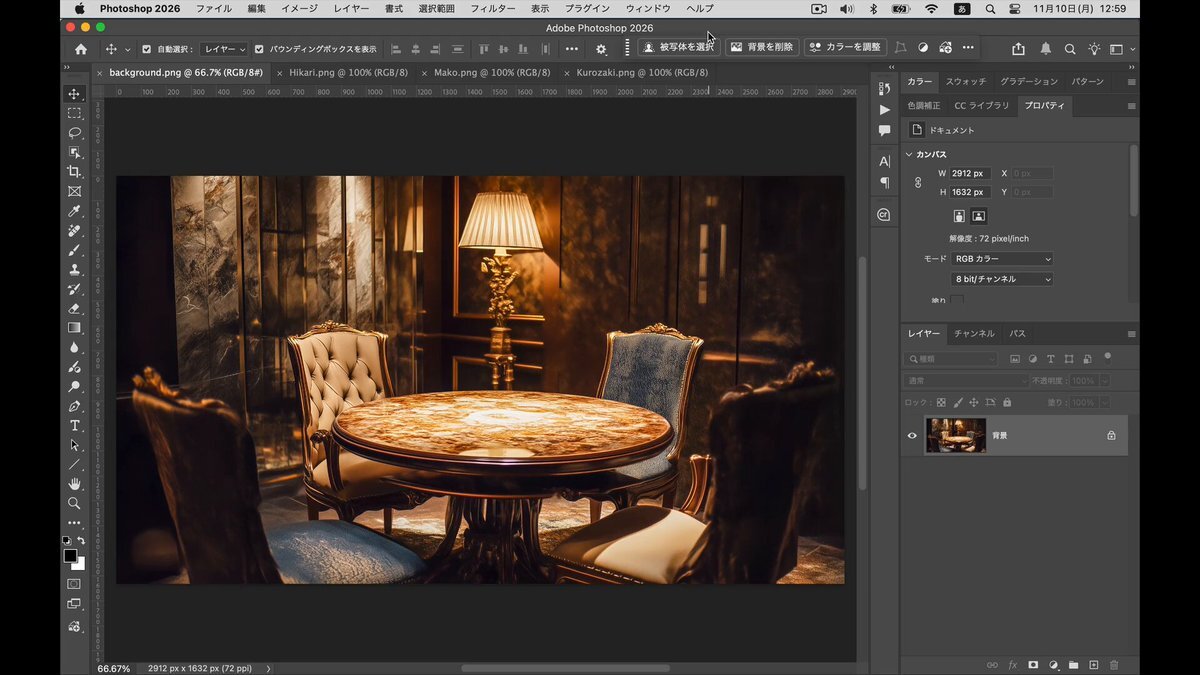Click the 背景を削除 button

pyautogui.click(x=762, y=47)
